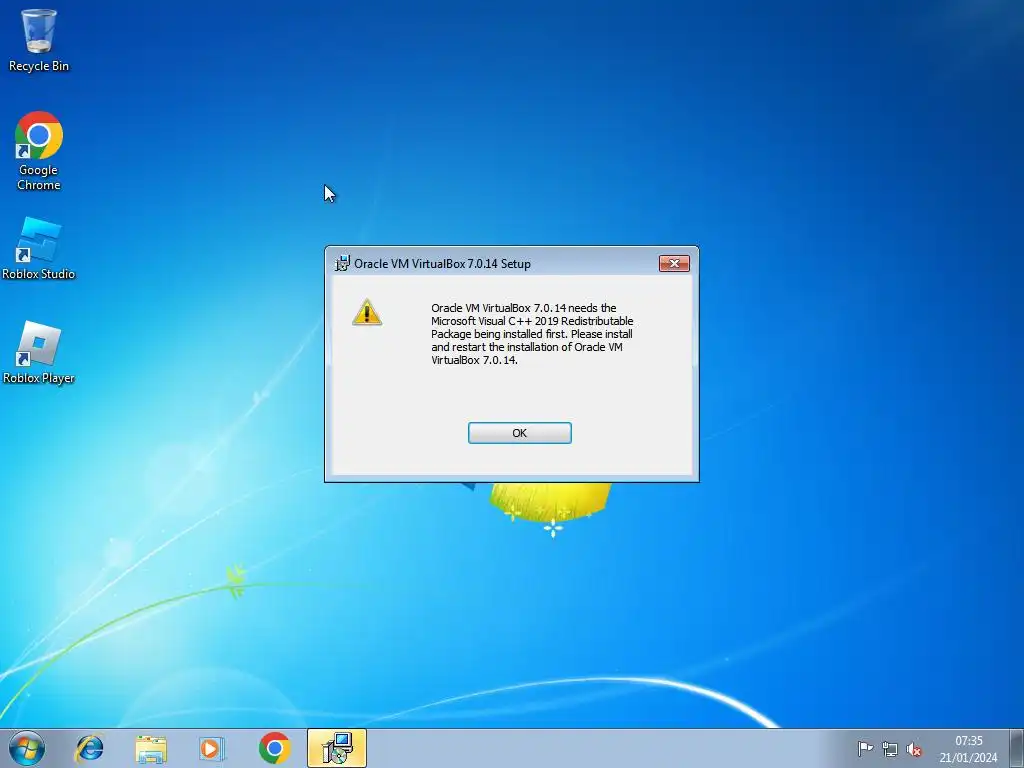
Task: Click the VirtualBox installer icon in the title bar
Action: [342, 263]
